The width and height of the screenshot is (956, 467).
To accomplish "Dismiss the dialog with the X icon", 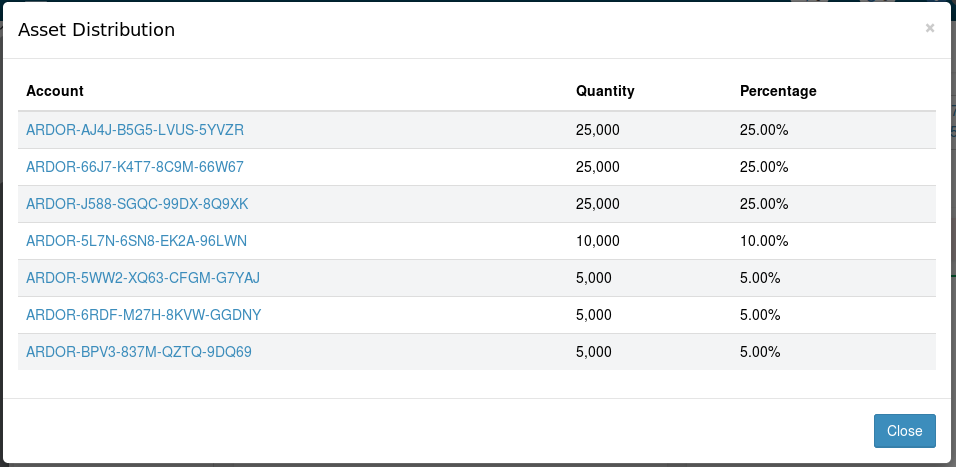I will click(929, 28).
